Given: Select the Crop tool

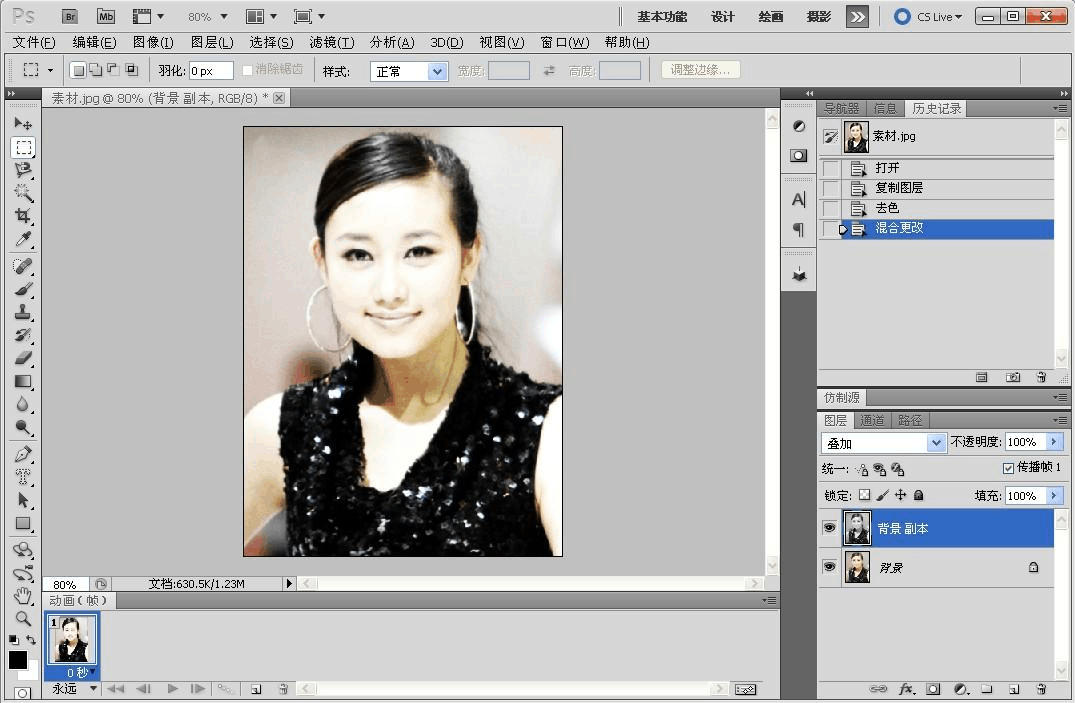Looking at the screenshot, I should coord(23,216).
